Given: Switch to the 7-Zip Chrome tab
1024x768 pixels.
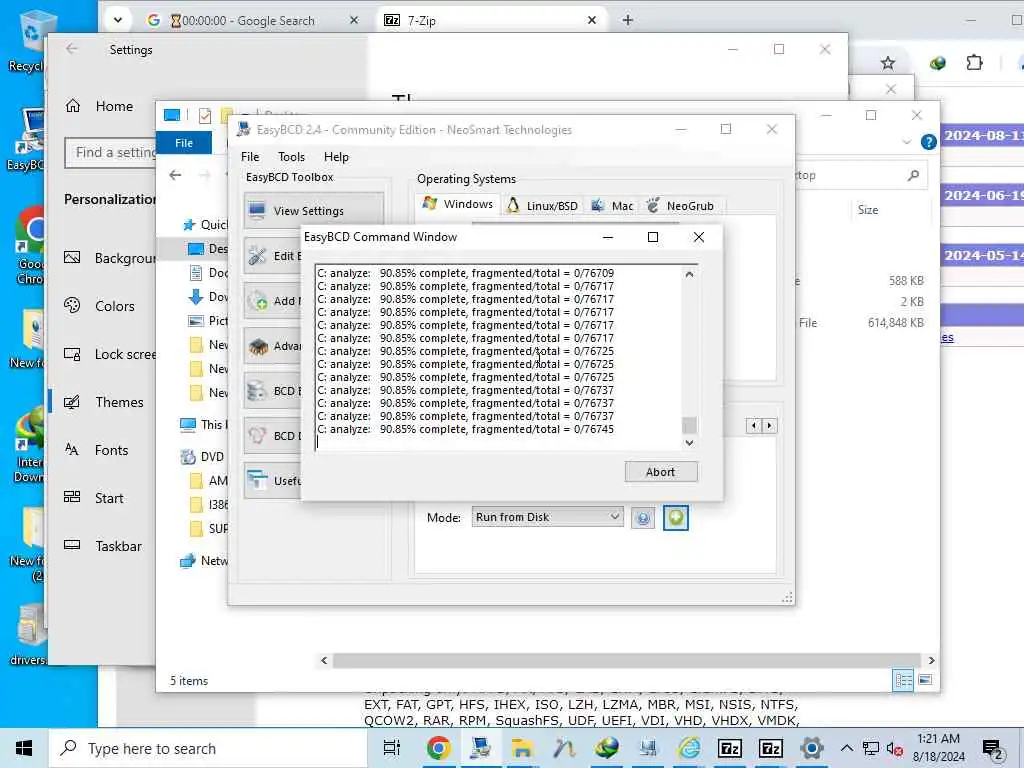Looking at the screenshot, I should pos(491,20).
